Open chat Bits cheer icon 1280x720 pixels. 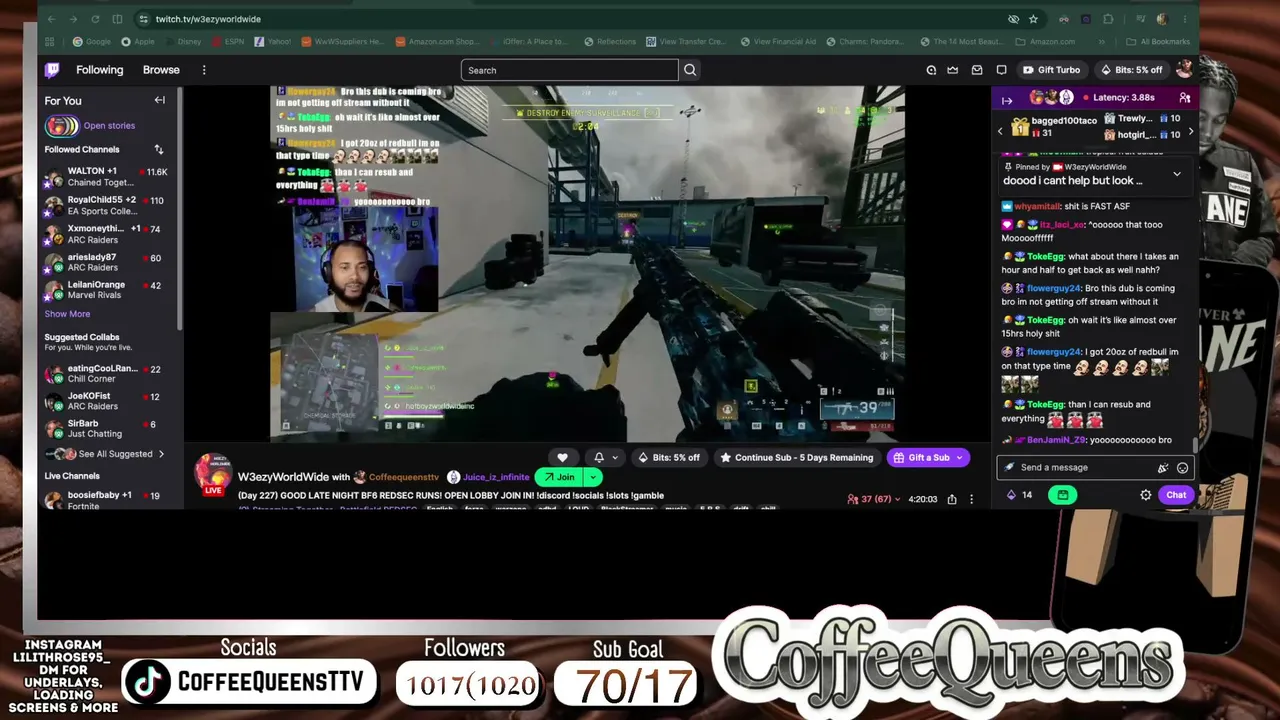pos(1162,468)
